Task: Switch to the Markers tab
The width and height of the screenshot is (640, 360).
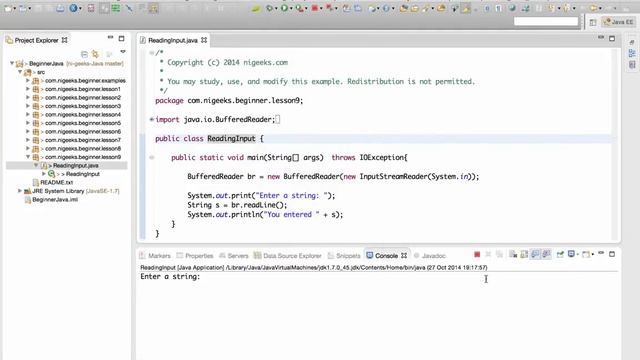Action: click(x=159, y=256)
